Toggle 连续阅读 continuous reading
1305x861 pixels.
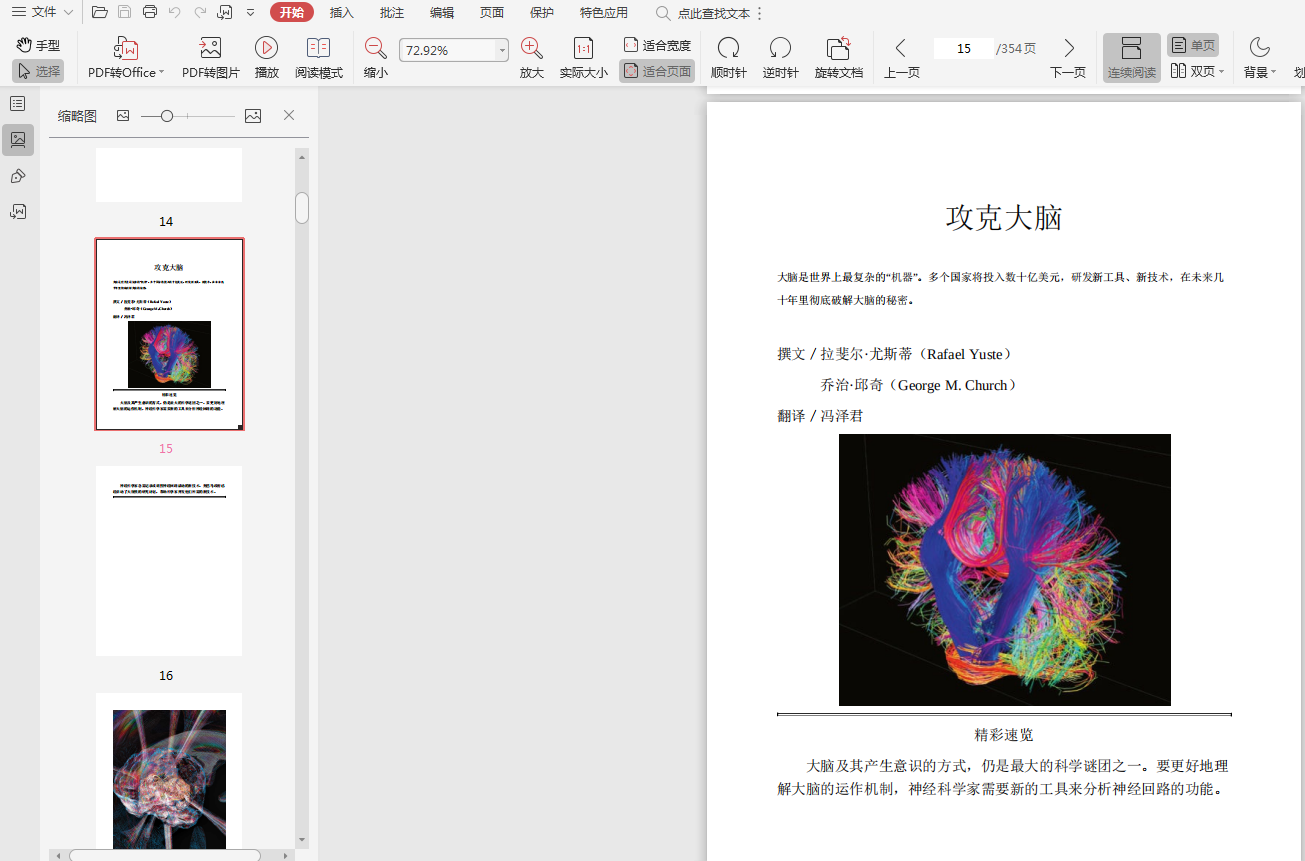click(1131, 57)
